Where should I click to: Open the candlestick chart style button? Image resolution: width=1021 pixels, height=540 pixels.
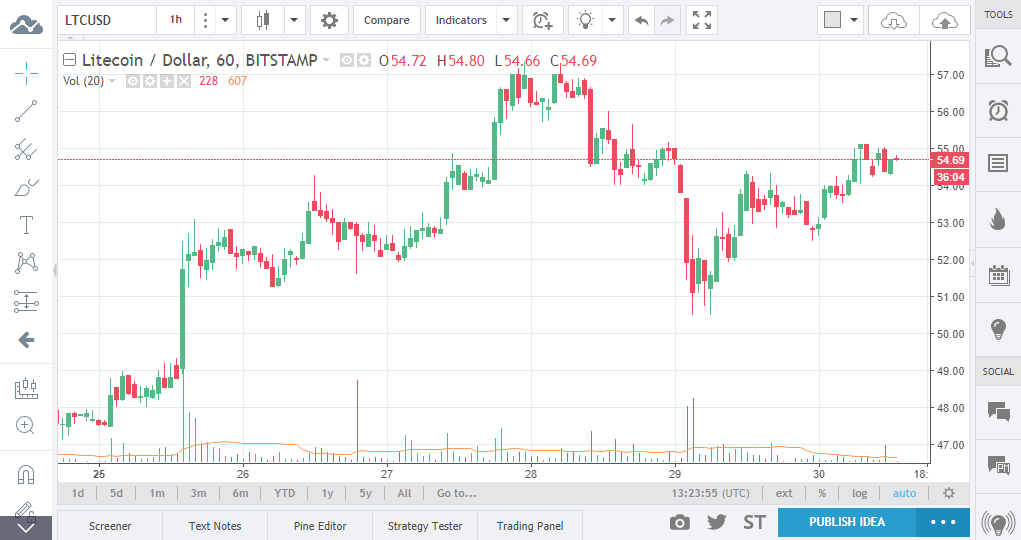262,20
